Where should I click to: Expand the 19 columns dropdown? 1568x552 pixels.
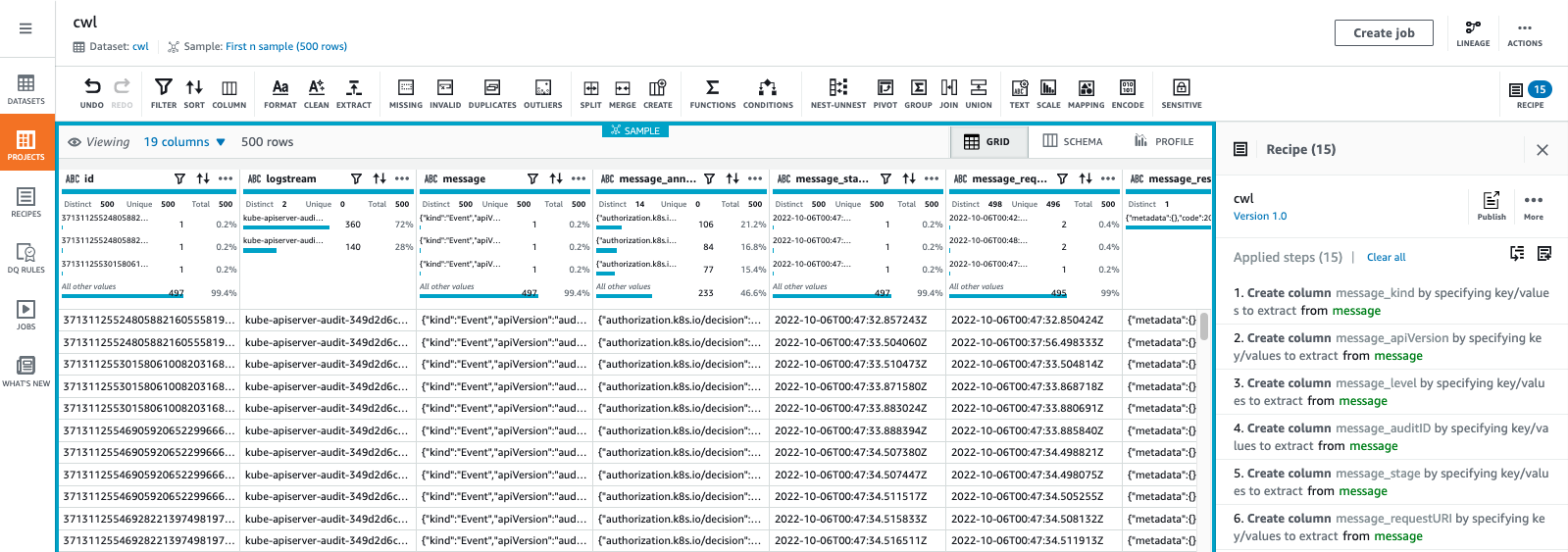coord(184,142)
